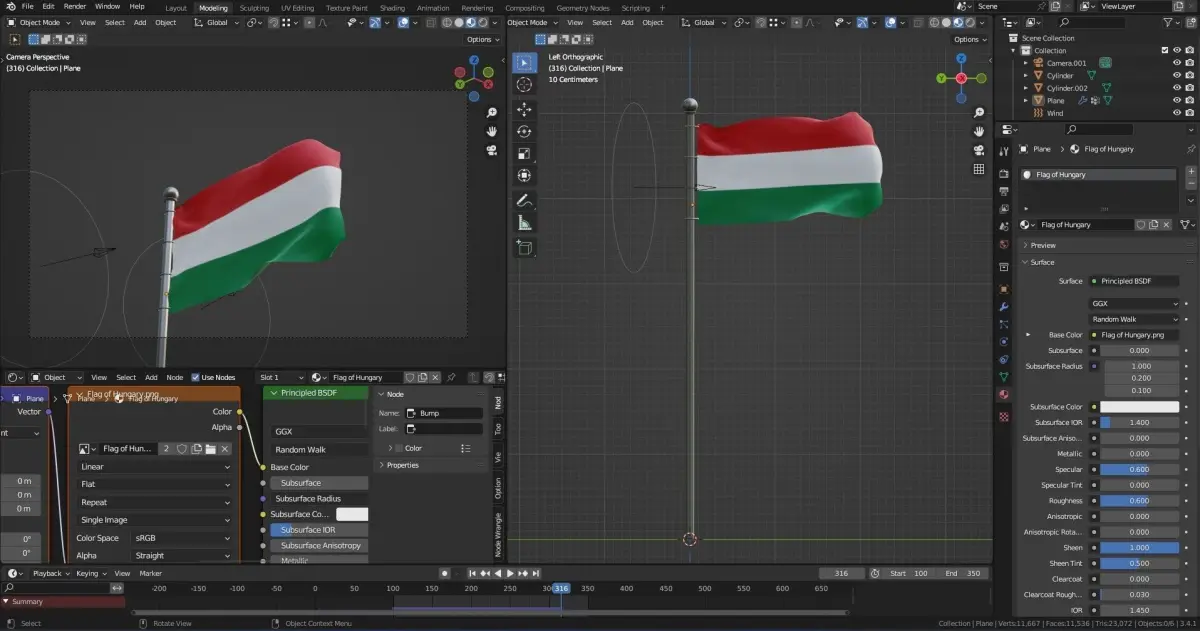Click Flag of Hungary.png Base Color button
Viewport: 1200px width, 631px height.
1135,335
